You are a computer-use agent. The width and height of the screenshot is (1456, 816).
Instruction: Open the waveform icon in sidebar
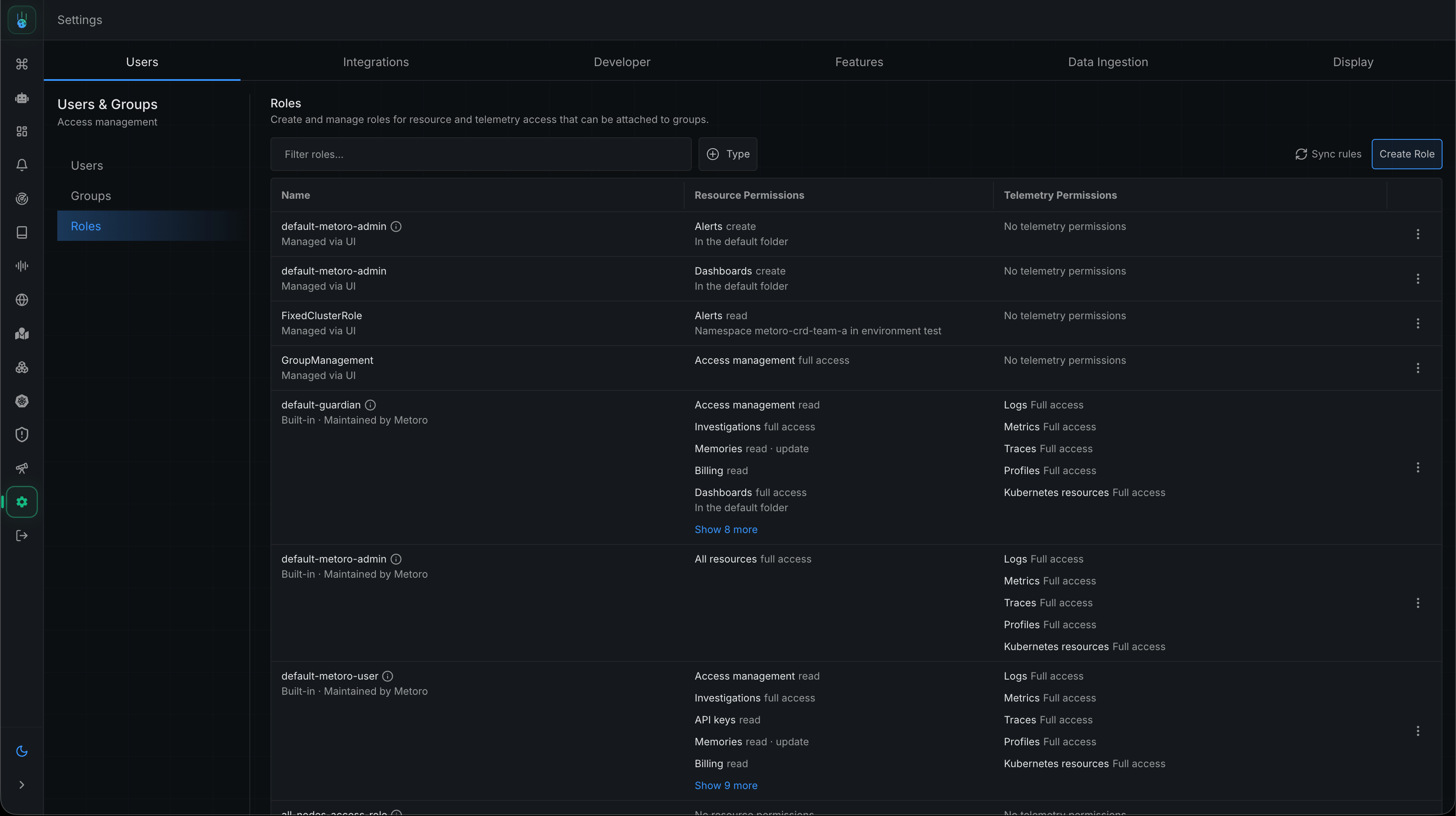click(x=21, y=266)
